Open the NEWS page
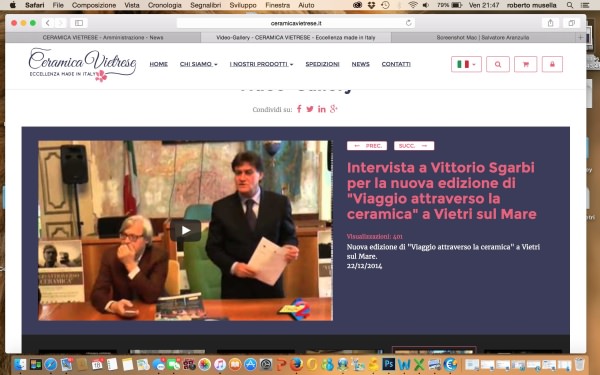Image resolution: width=600 pixels, height=375 pixels. (x=360, y=64)
